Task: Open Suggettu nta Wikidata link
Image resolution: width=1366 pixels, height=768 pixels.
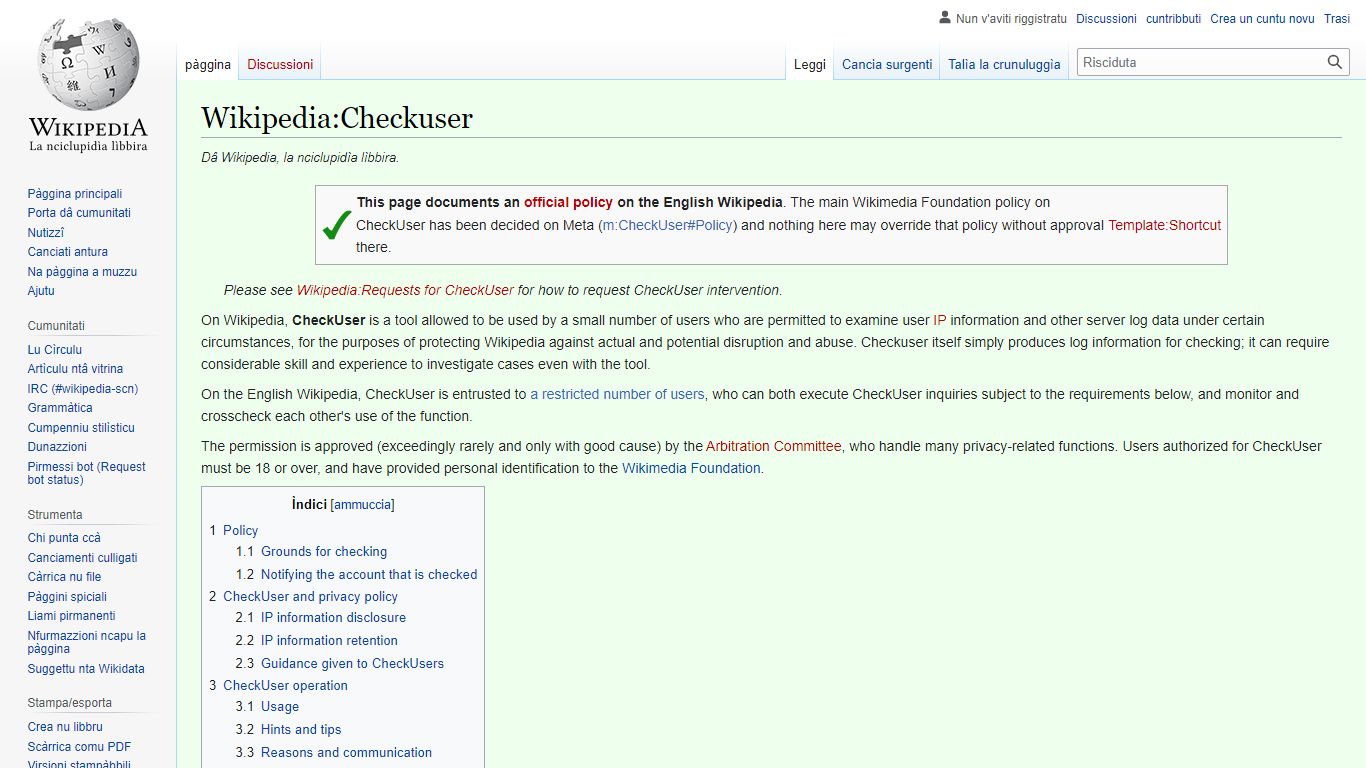Action: (86, 669)
